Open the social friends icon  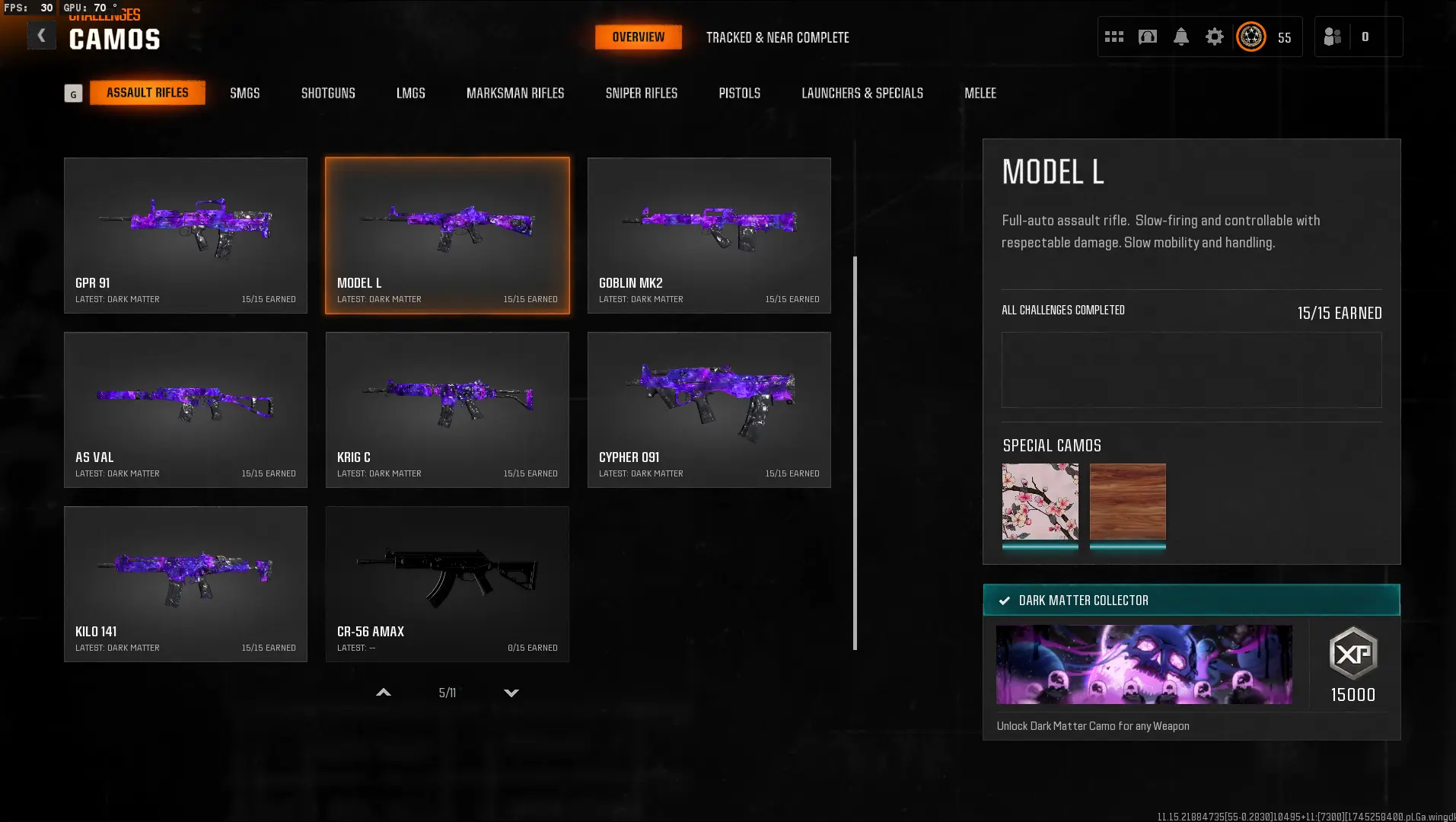tap(1332, 37)
